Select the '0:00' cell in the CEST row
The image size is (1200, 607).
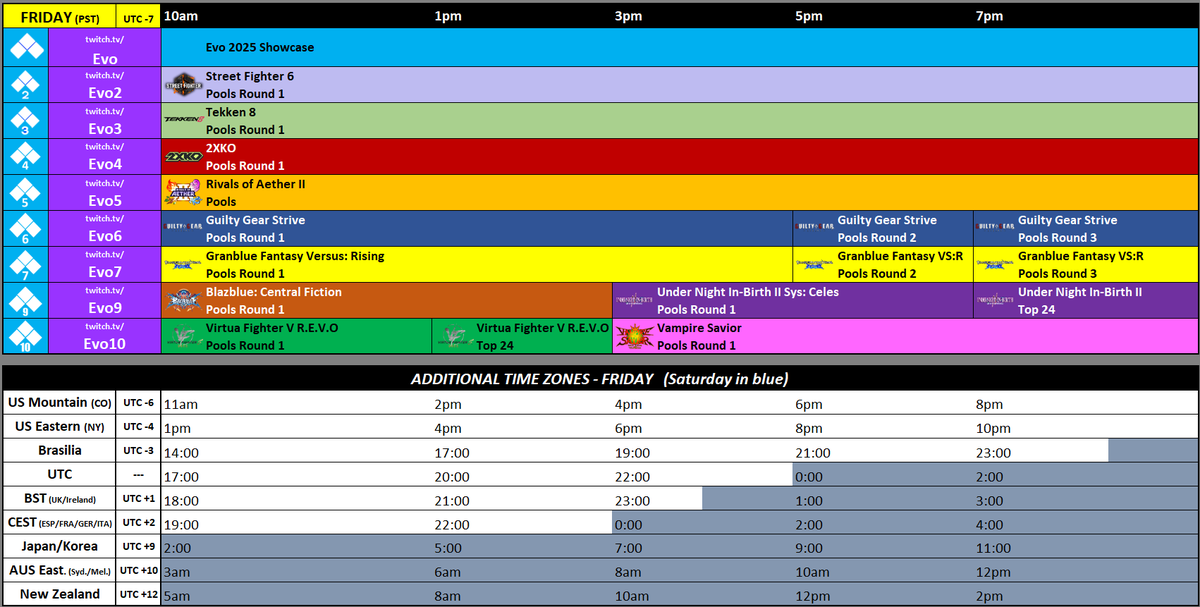pyautogui.click(x=630, y=524)
